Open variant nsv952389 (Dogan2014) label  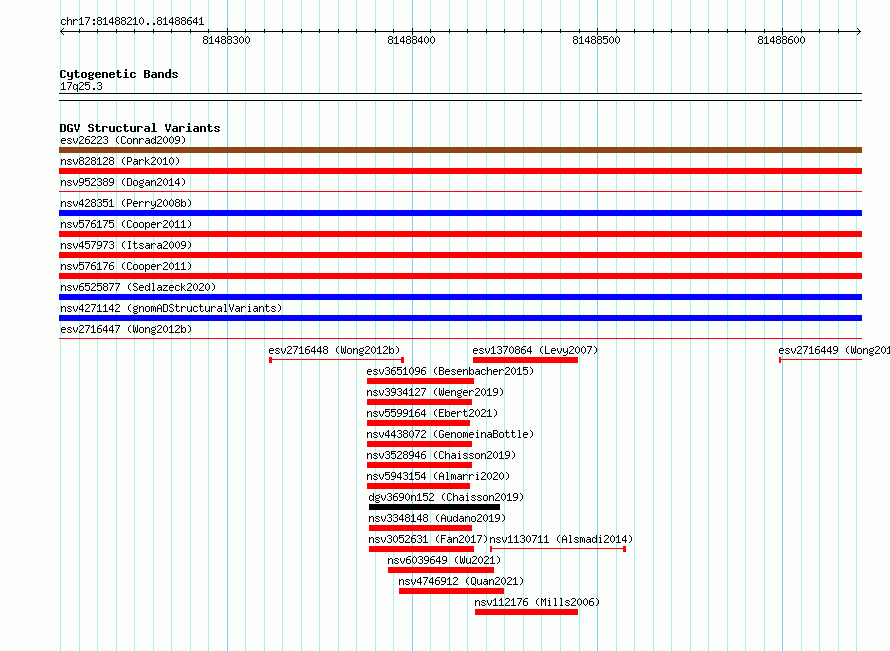123,182
